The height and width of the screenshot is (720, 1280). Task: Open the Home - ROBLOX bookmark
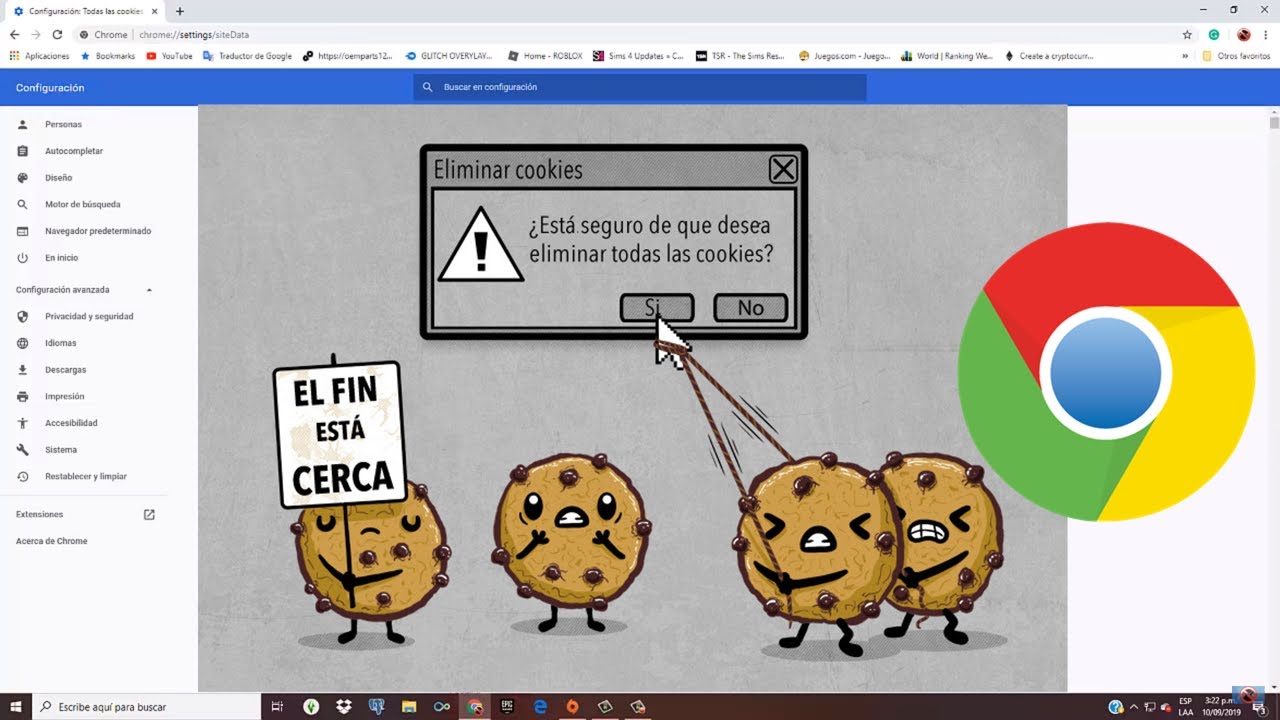pyautogui.click(x=547, y=56)
